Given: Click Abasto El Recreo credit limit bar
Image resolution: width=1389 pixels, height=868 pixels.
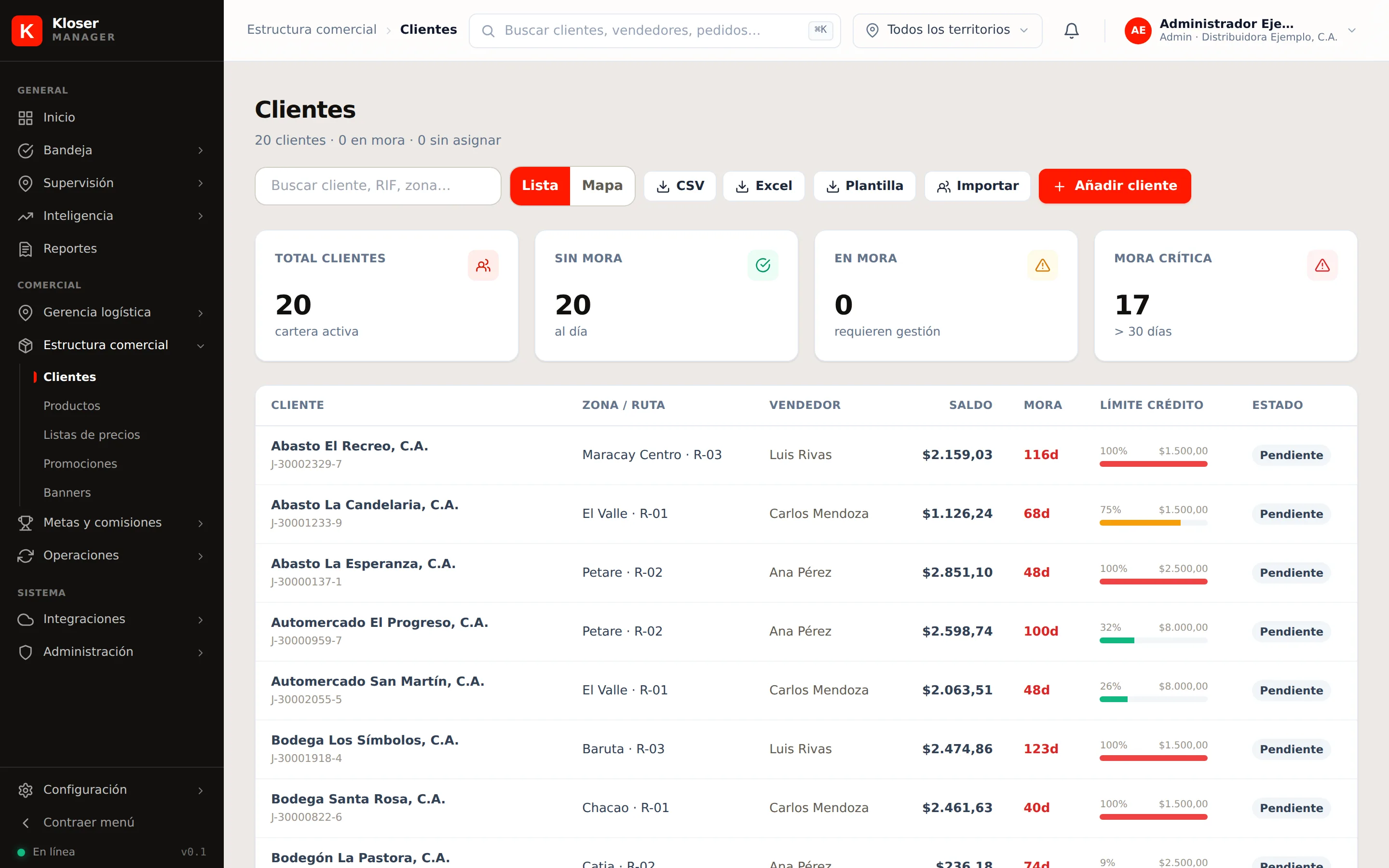Looking at the screenshot, I should (1154, 464).
